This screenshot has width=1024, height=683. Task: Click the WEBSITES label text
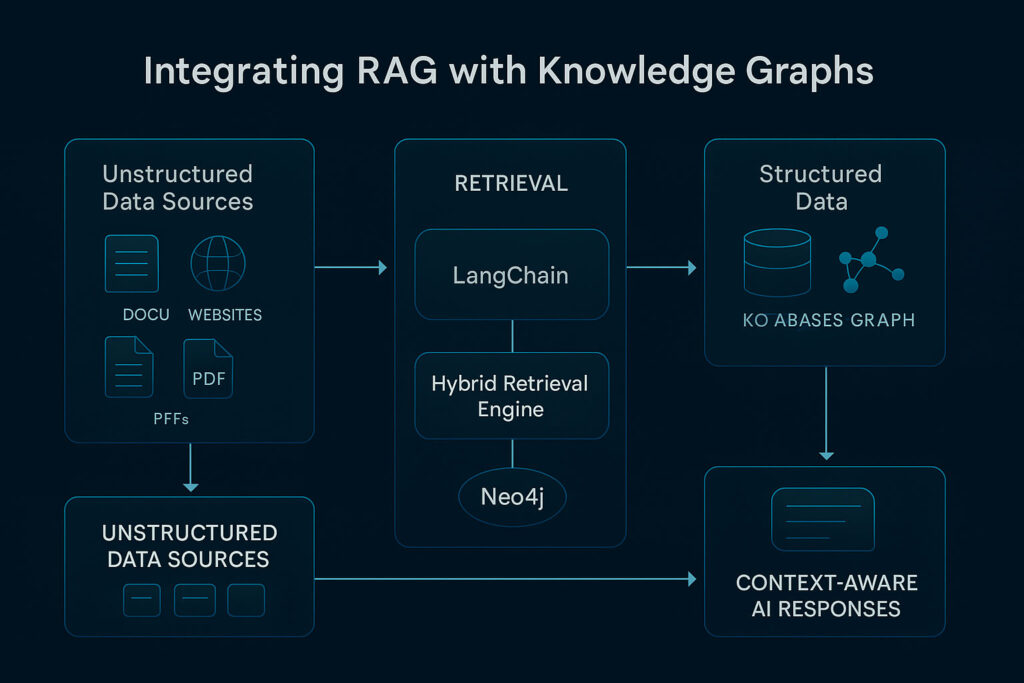tap(225, 315)
